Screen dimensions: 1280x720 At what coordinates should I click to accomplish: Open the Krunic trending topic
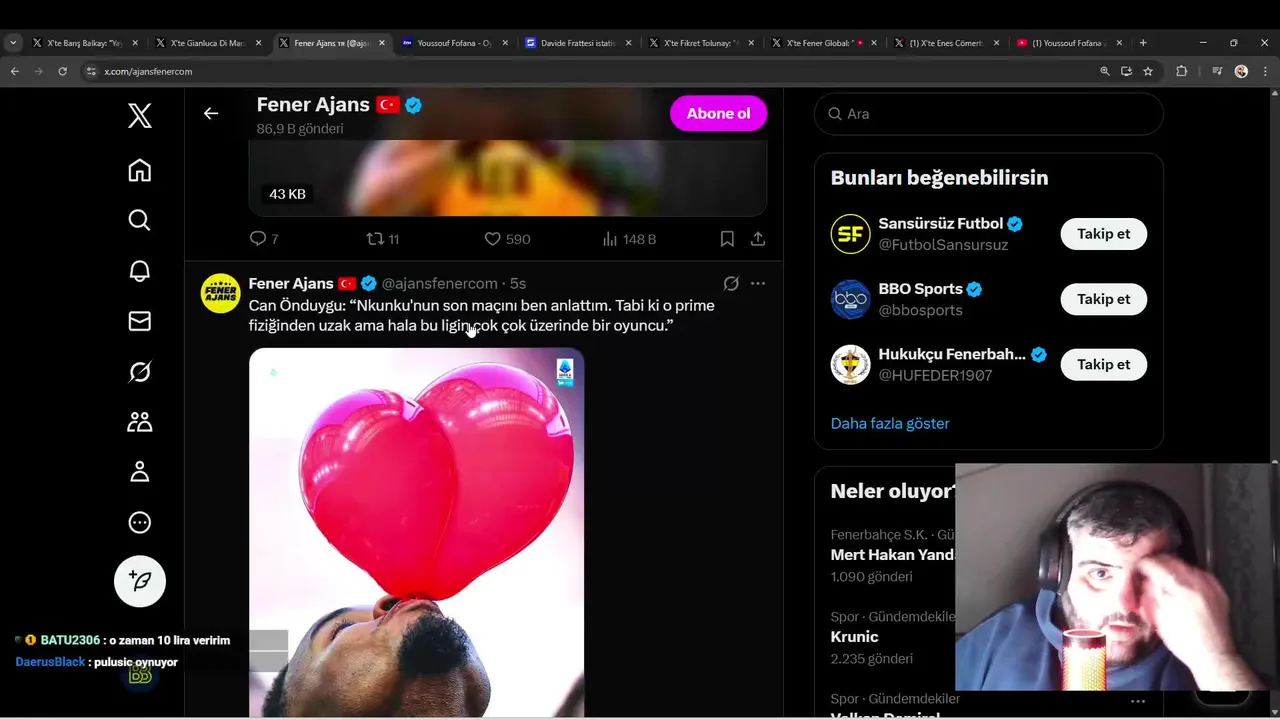(x=854, y=637)
